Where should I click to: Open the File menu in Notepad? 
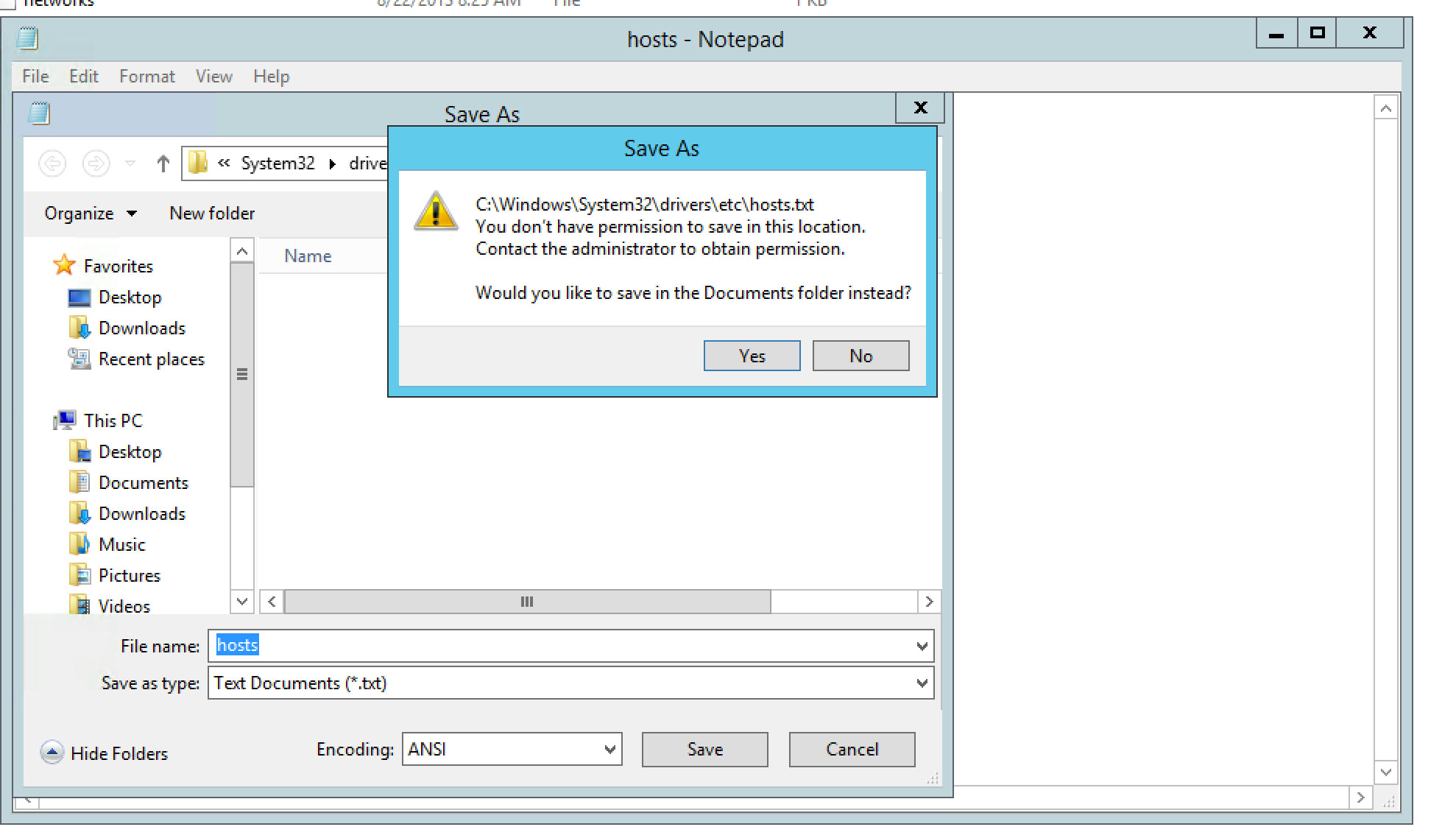(x=37, y=76)
